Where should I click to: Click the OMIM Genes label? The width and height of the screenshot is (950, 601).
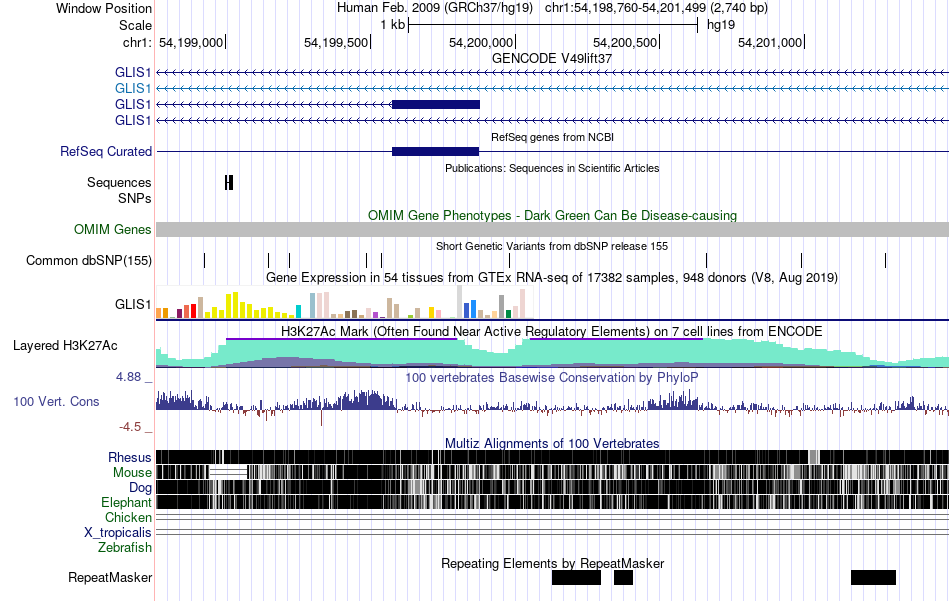112,230
